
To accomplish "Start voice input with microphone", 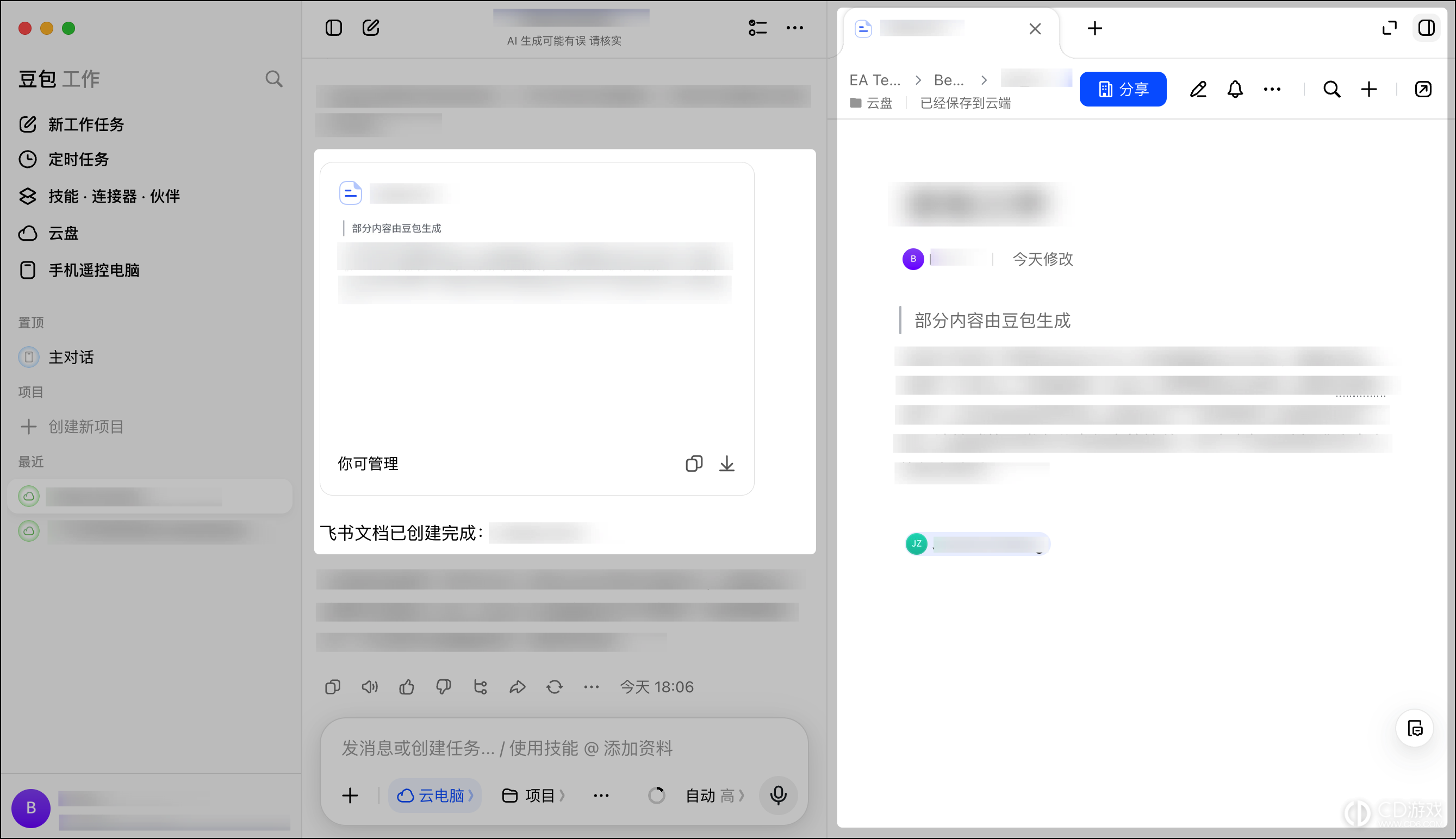I will [778, 796].
